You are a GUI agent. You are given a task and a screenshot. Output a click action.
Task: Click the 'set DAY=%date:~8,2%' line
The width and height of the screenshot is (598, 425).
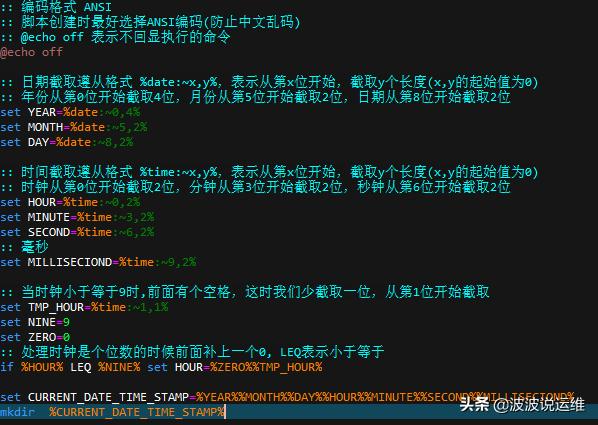pos(67,142)
